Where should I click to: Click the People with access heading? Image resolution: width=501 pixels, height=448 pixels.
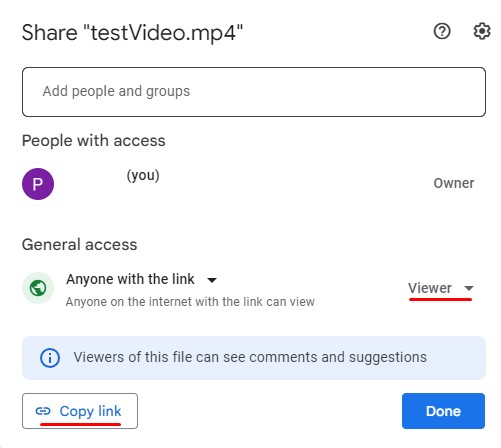94,141
